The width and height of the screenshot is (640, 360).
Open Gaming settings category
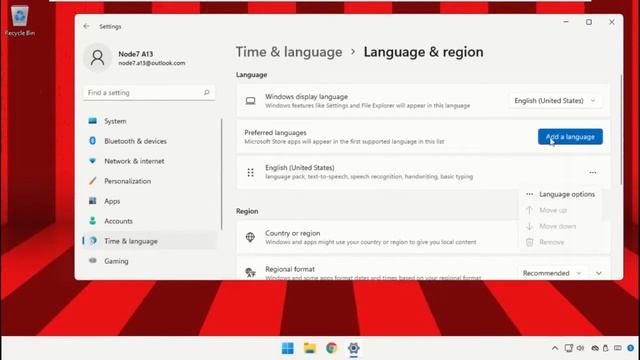(x=149, y=261)
